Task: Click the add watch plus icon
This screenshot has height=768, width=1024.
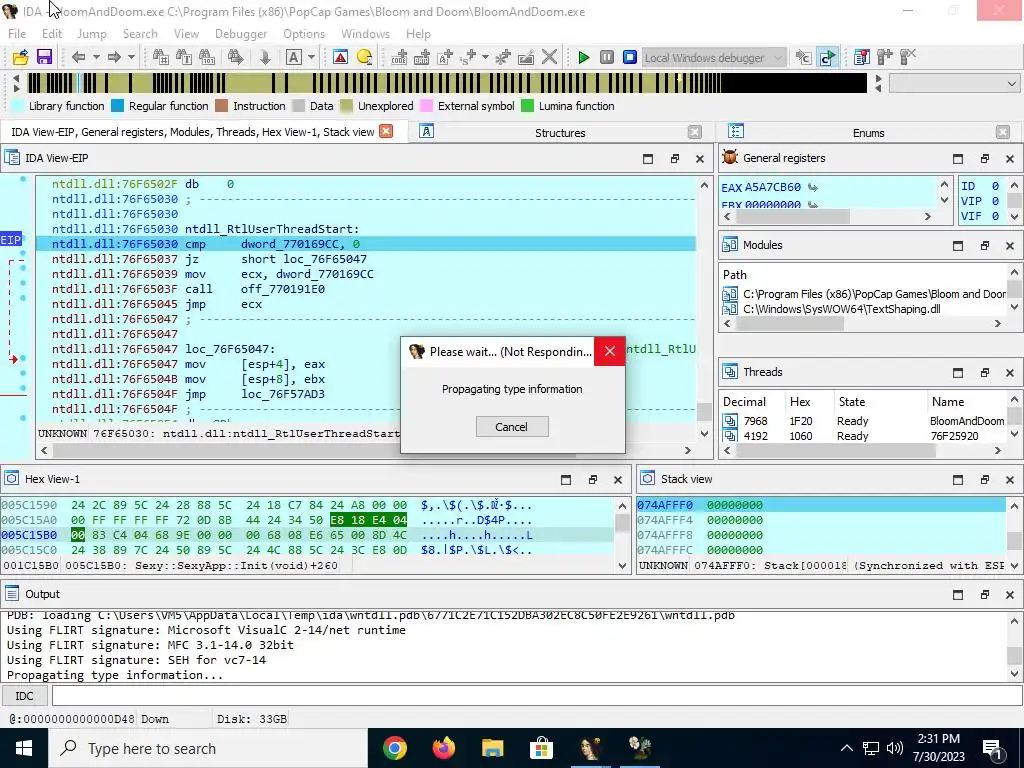Action: (x=885, y=57)
